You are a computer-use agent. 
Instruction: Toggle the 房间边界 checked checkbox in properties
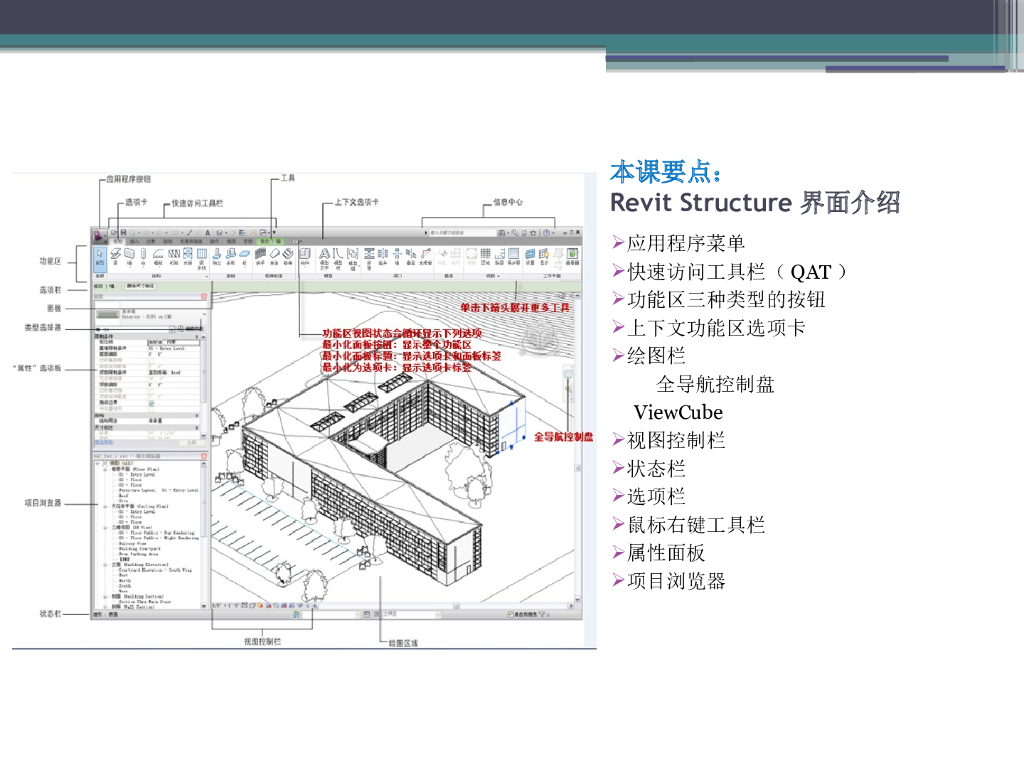pos(152,404)
